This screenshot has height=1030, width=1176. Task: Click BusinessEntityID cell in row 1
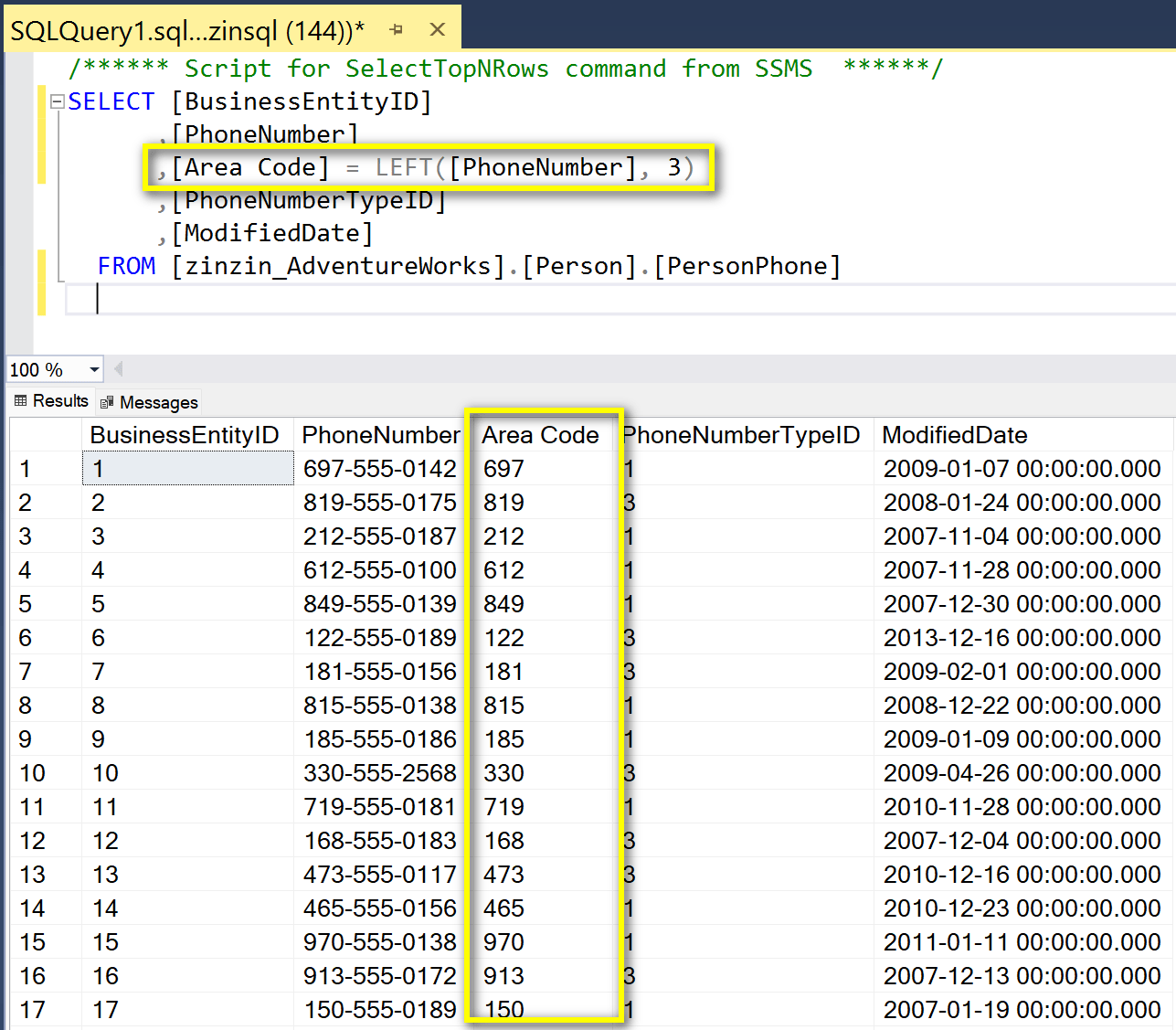pos(187,469)
